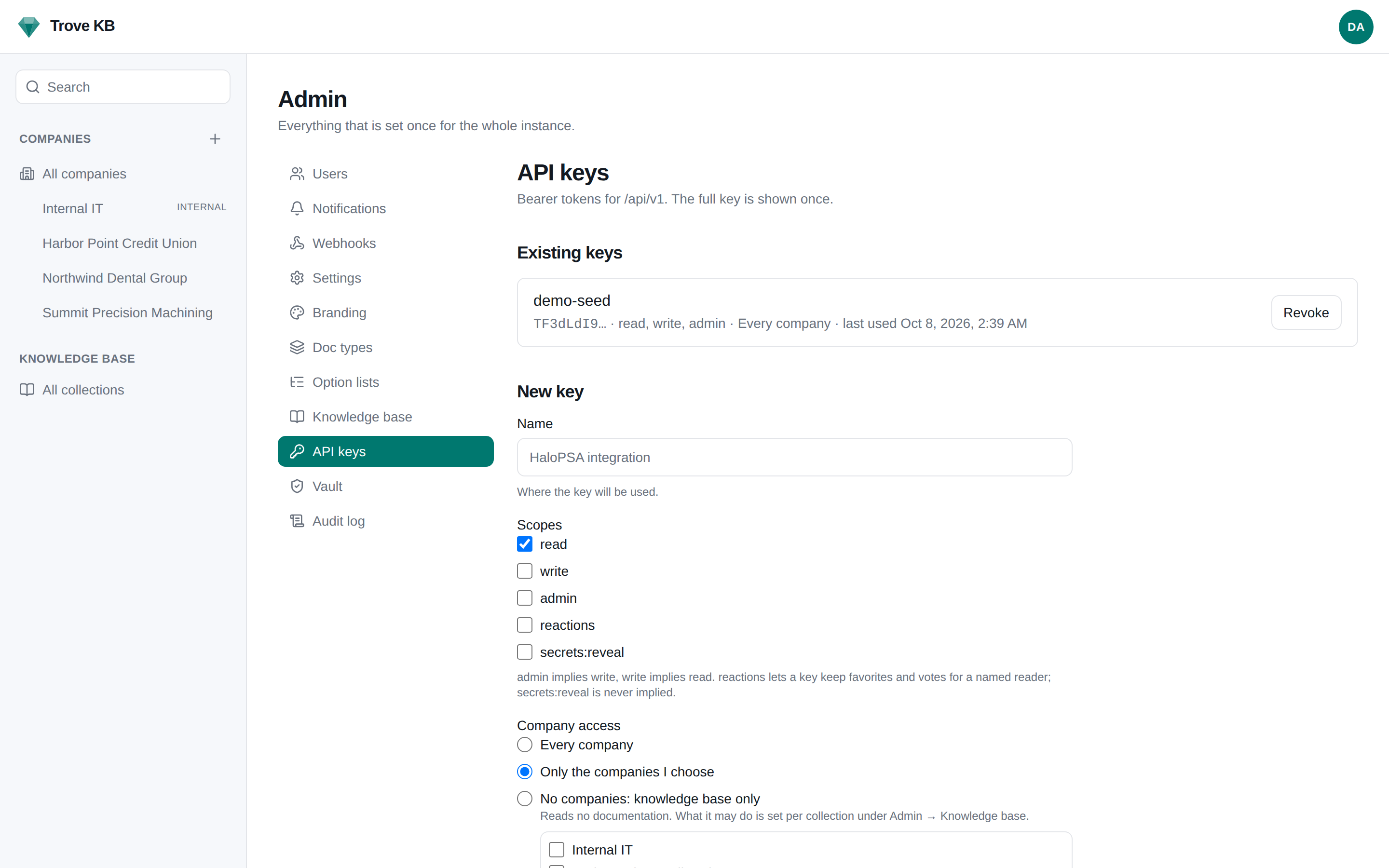This screenshot has width=1389, height=868.
Task: Click the Settings gear icon
Action: pyautogui.click(x=297, y=278)
